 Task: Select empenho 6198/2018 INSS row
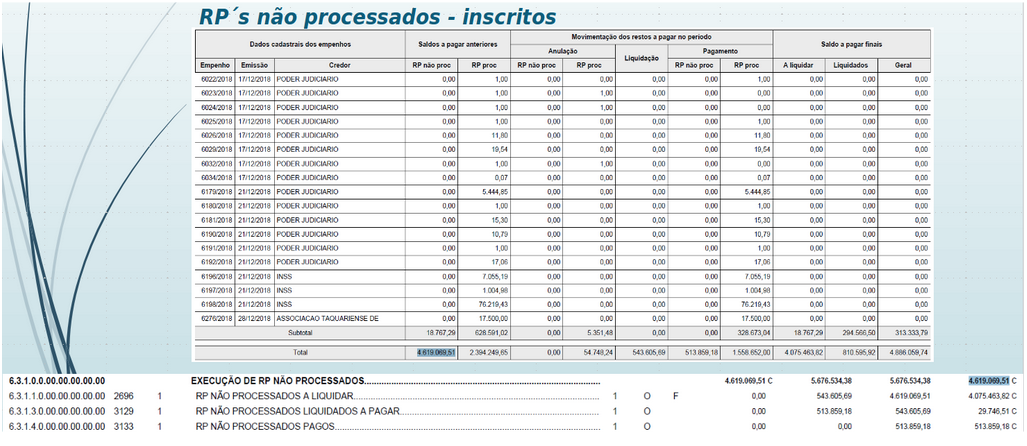click(x=216, y=303)
